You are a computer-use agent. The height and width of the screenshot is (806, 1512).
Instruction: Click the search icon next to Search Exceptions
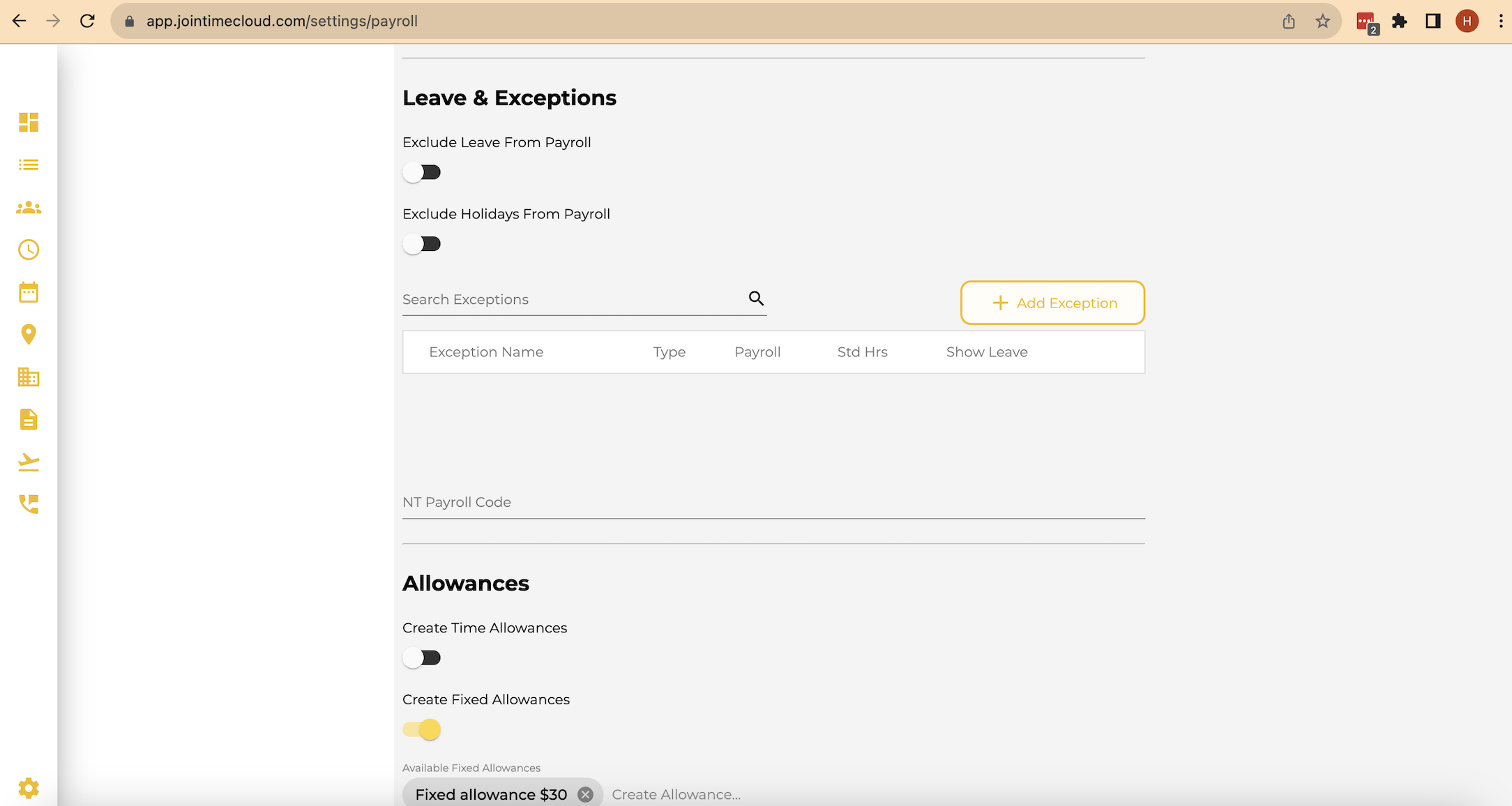756,298
